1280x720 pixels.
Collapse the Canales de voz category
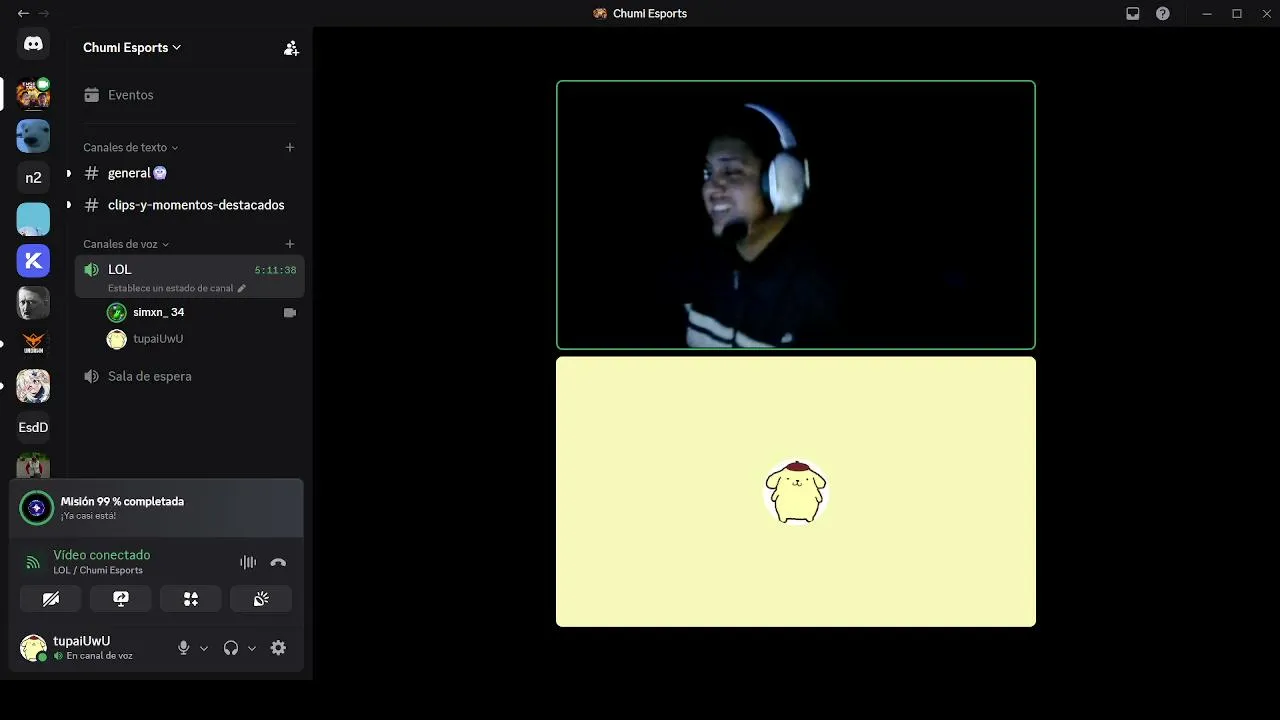(126, 244)
